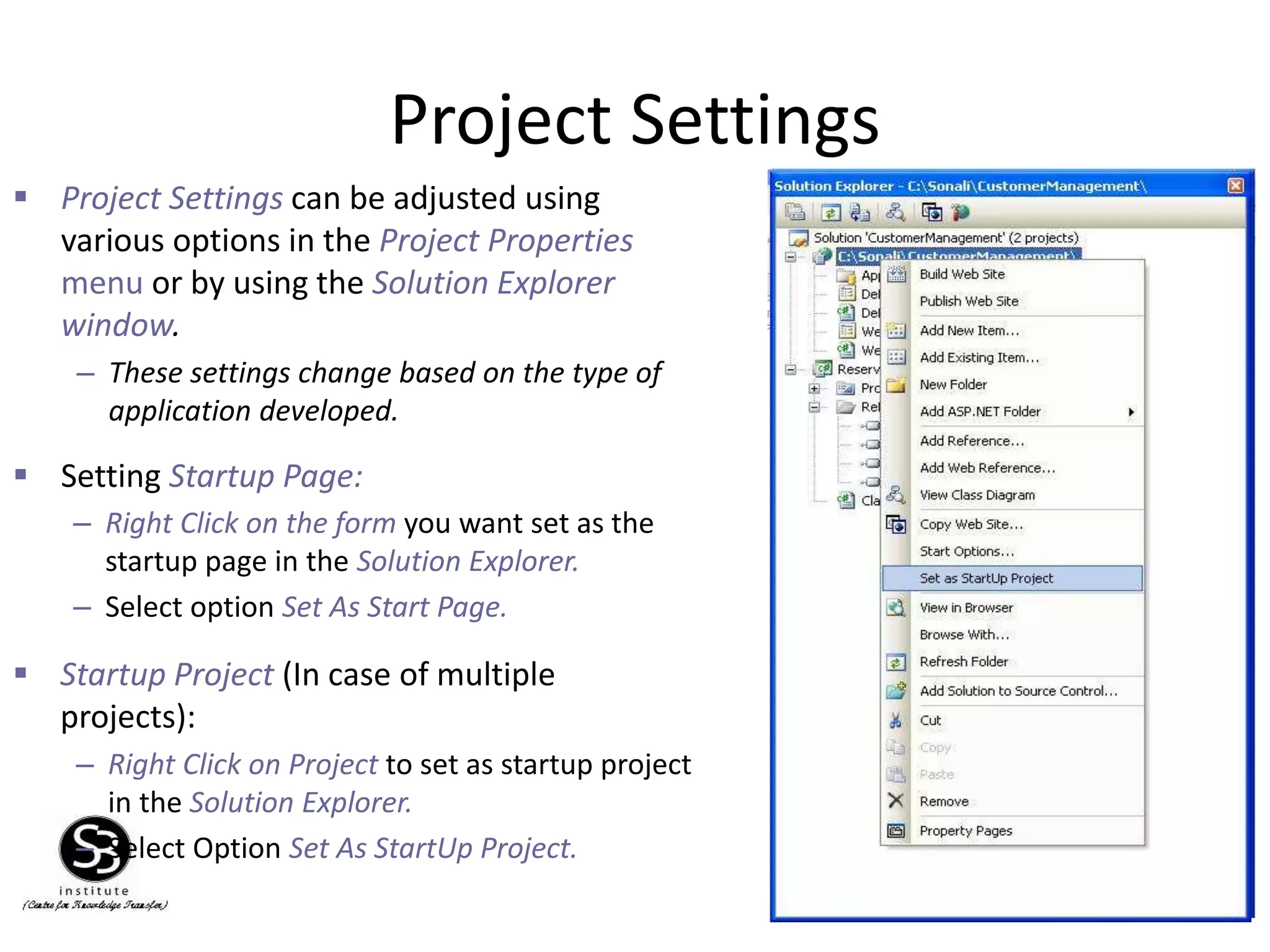Viewport: 1270px width, 952px height.
Task: Click the italic text "Set As Start Page."
Action: pyautogui.click(x=394, y=607)
